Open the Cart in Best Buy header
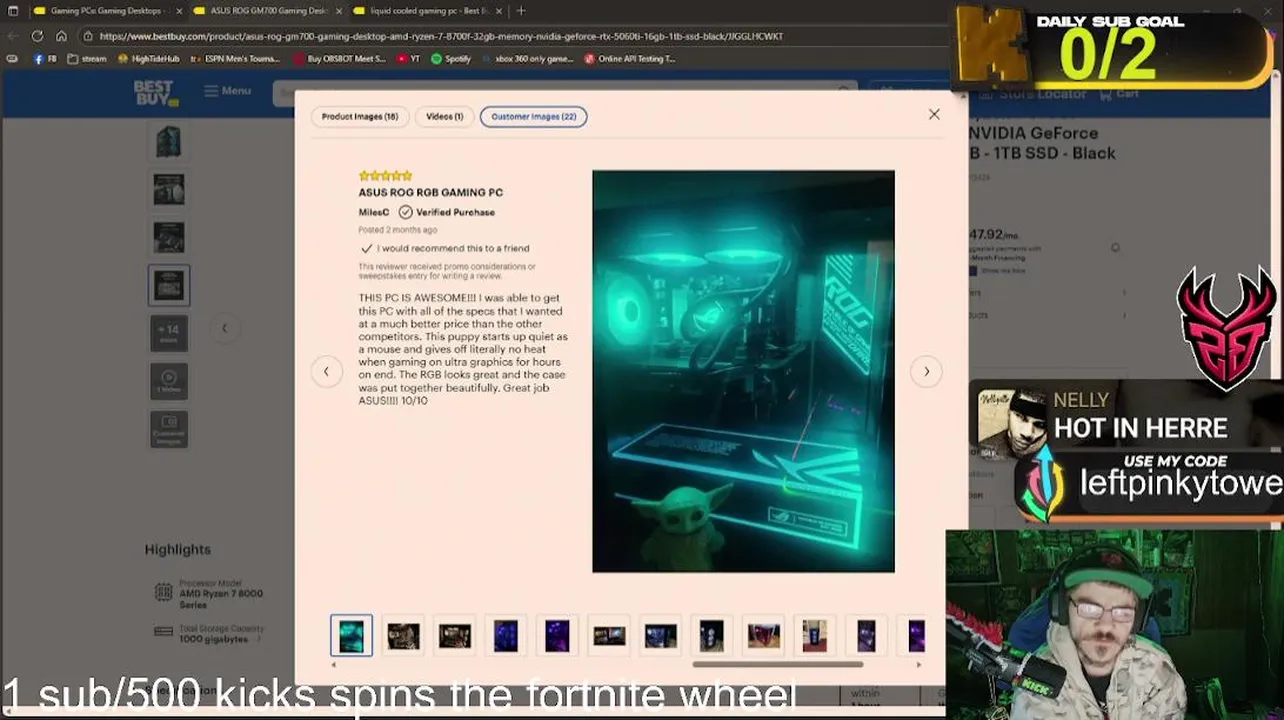The width and height of the screenshot is (1284, 720). (x=1121, y=94)
